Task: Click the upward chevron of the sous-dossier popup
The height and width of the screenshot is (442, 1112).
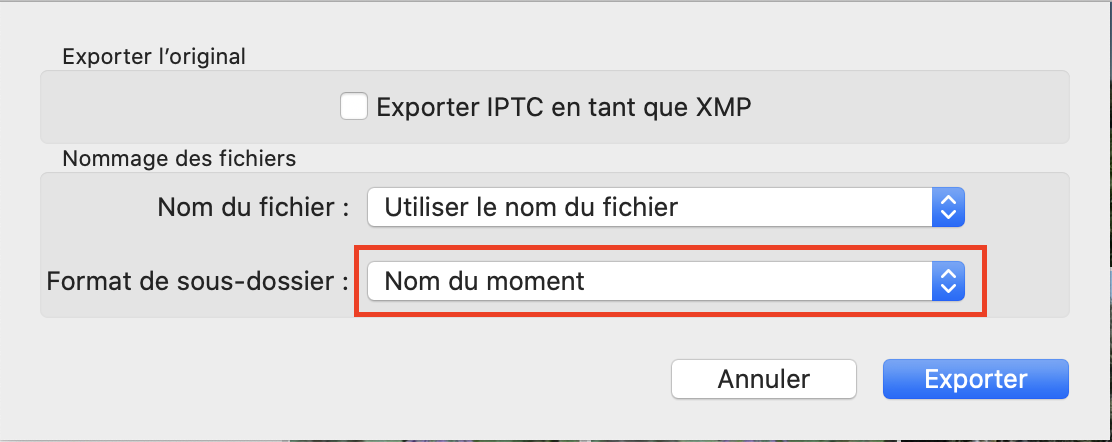Action: [x=948, y=274]
